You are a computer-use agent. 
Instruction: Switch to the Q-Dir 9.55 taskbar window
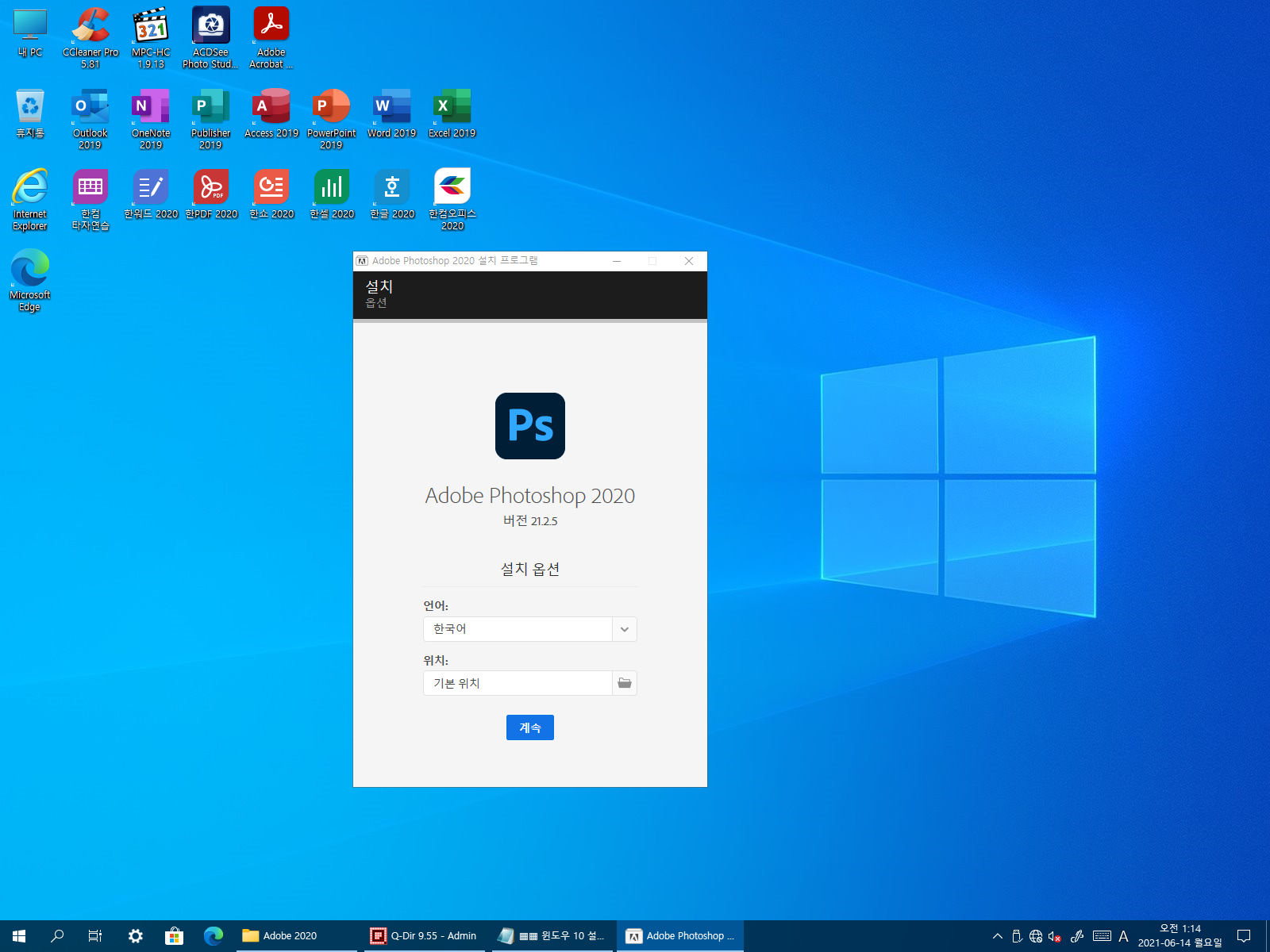tap(424, 936)
